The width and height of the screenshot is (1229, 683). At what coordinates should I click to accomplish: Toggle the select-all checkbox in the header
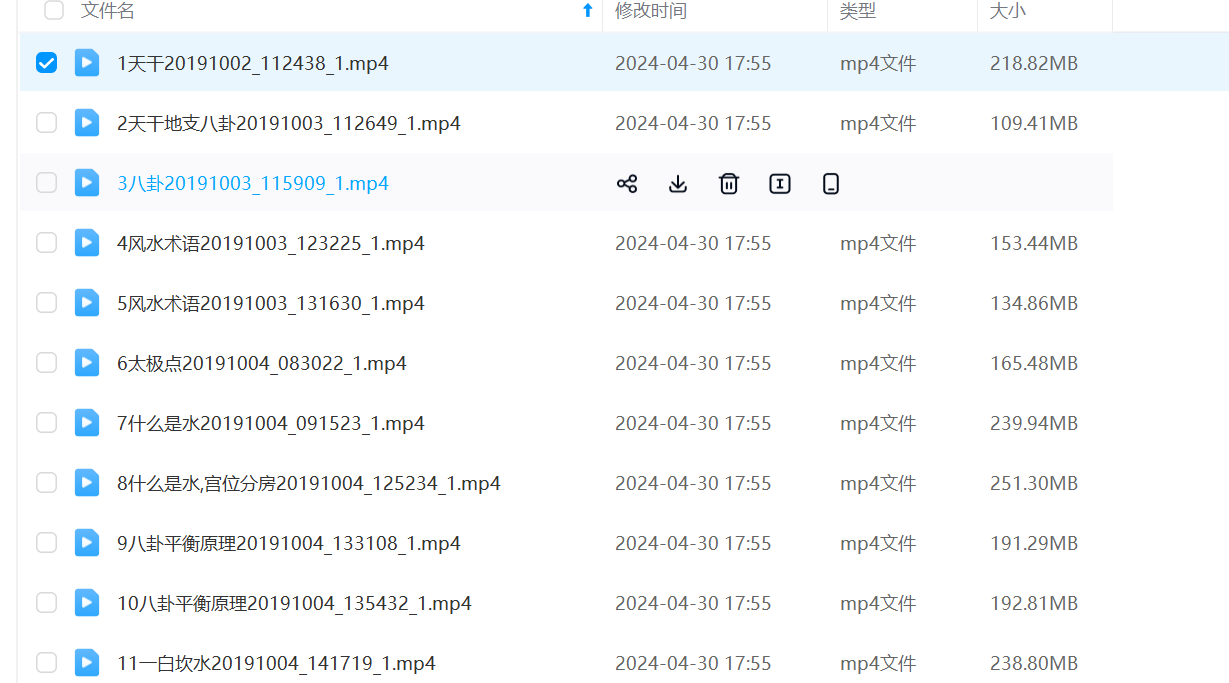click(x=54, y=11)
